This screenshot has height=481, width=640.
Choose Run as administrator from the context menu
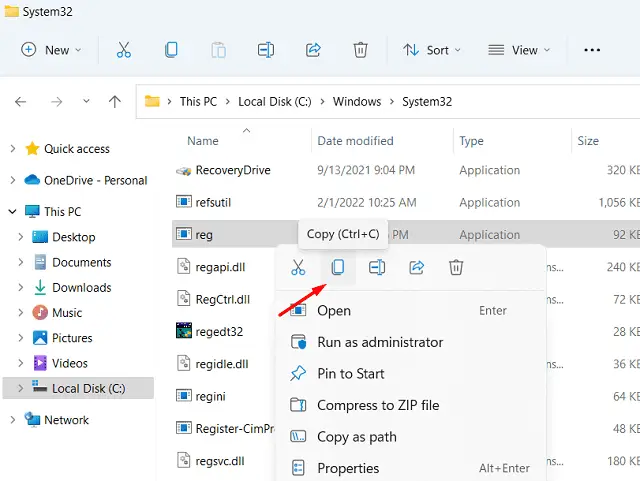379,342
